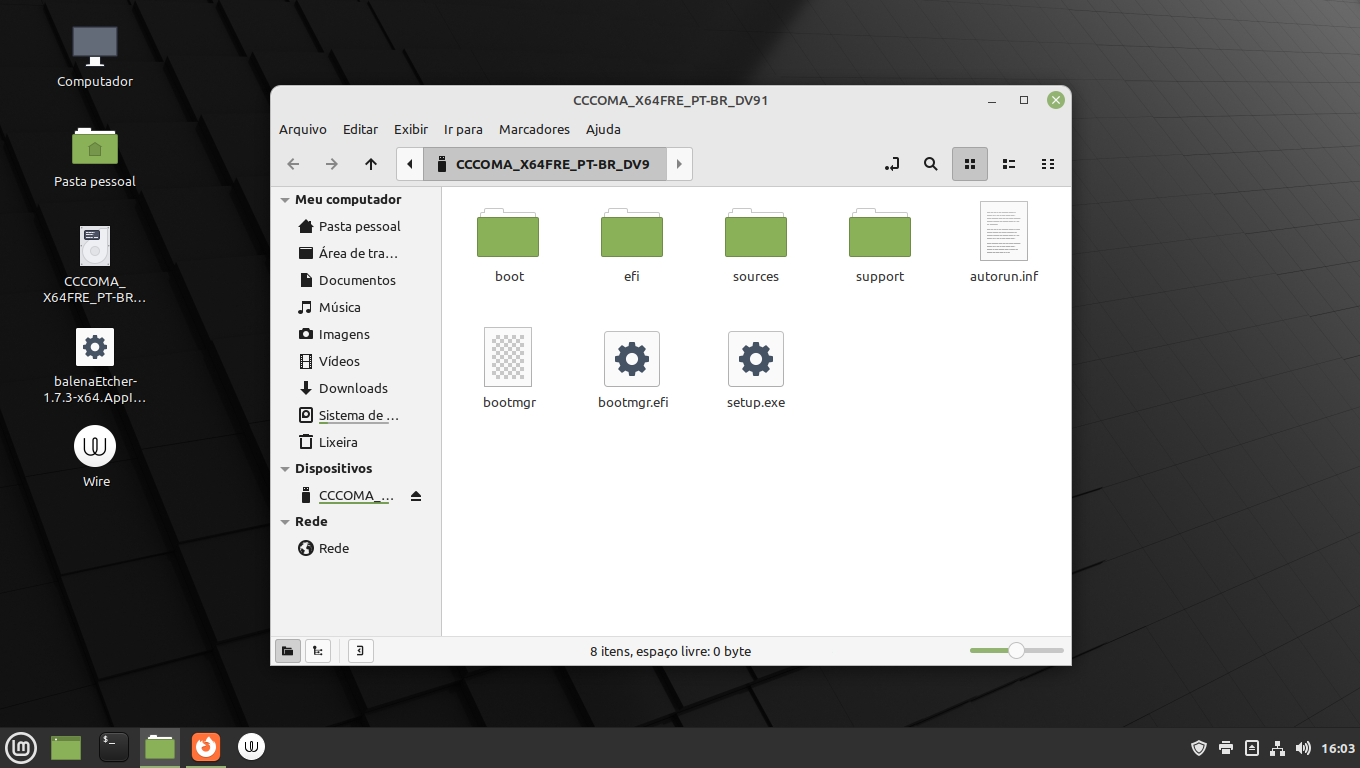Switch to icon view

click(970, 164)
